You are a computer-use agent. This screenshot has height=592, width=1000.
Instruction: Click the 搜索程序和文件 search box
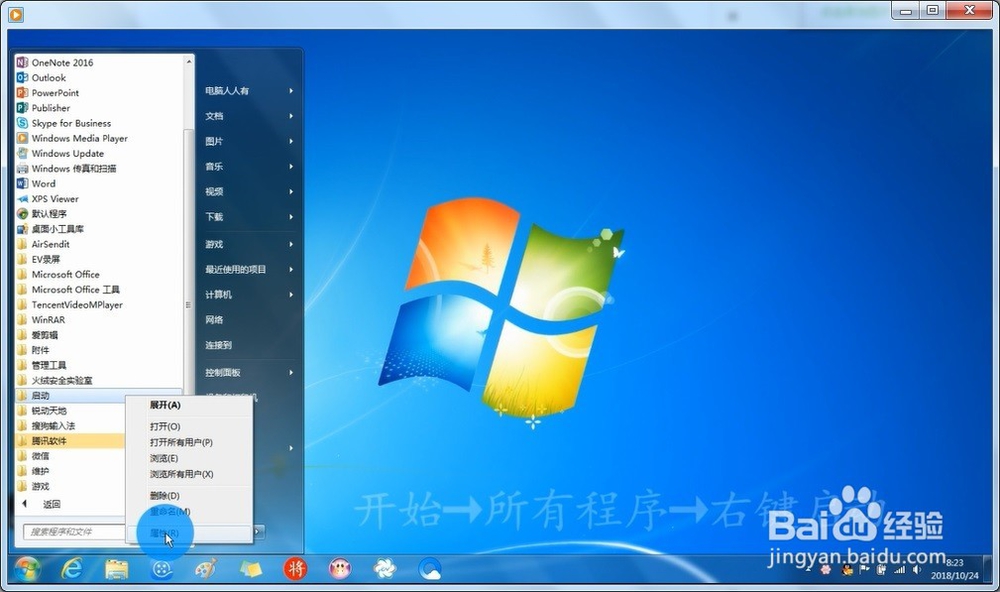coord(75,531)
